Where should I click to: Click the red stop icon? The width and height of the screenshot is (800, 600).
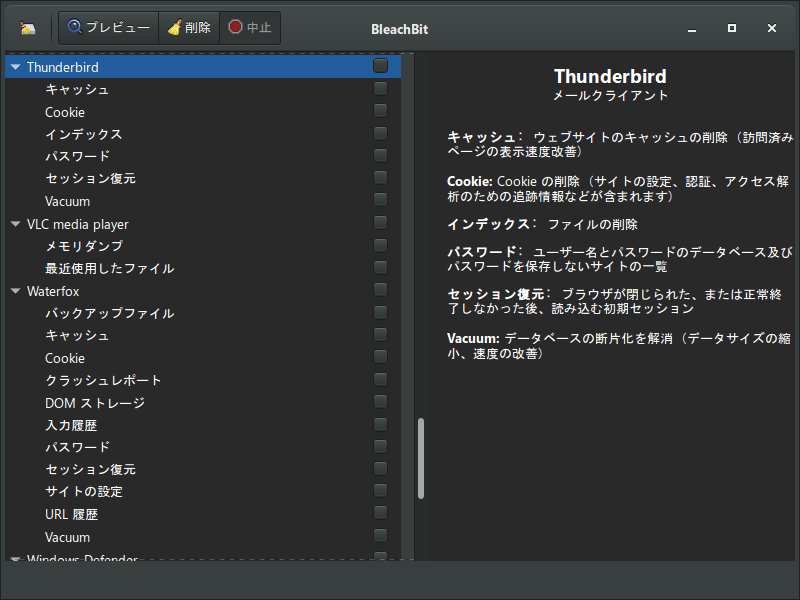click(x=235, y=27)
